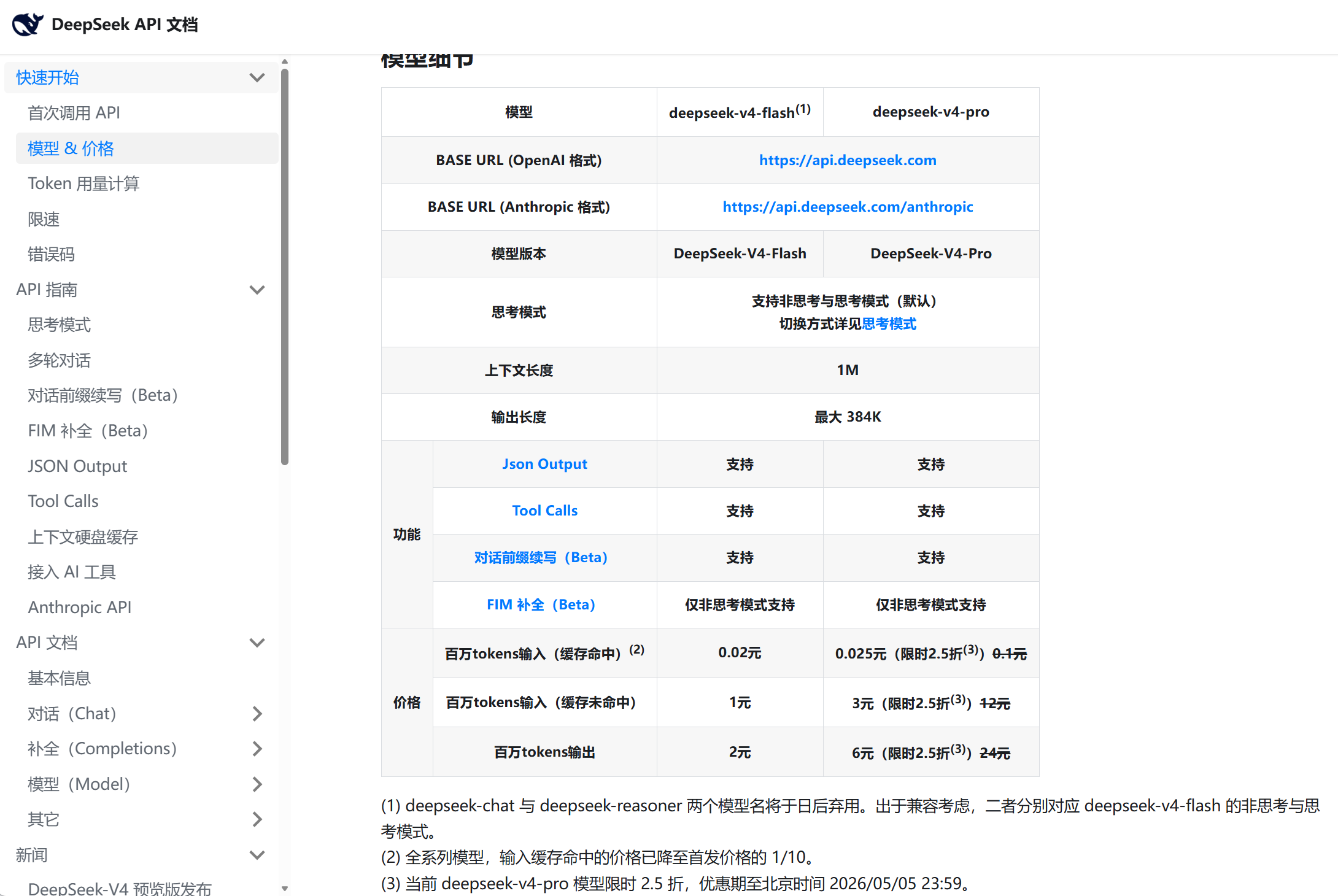
Task: Open the Anthropic base URL link
Action: (x=847, y=207)
